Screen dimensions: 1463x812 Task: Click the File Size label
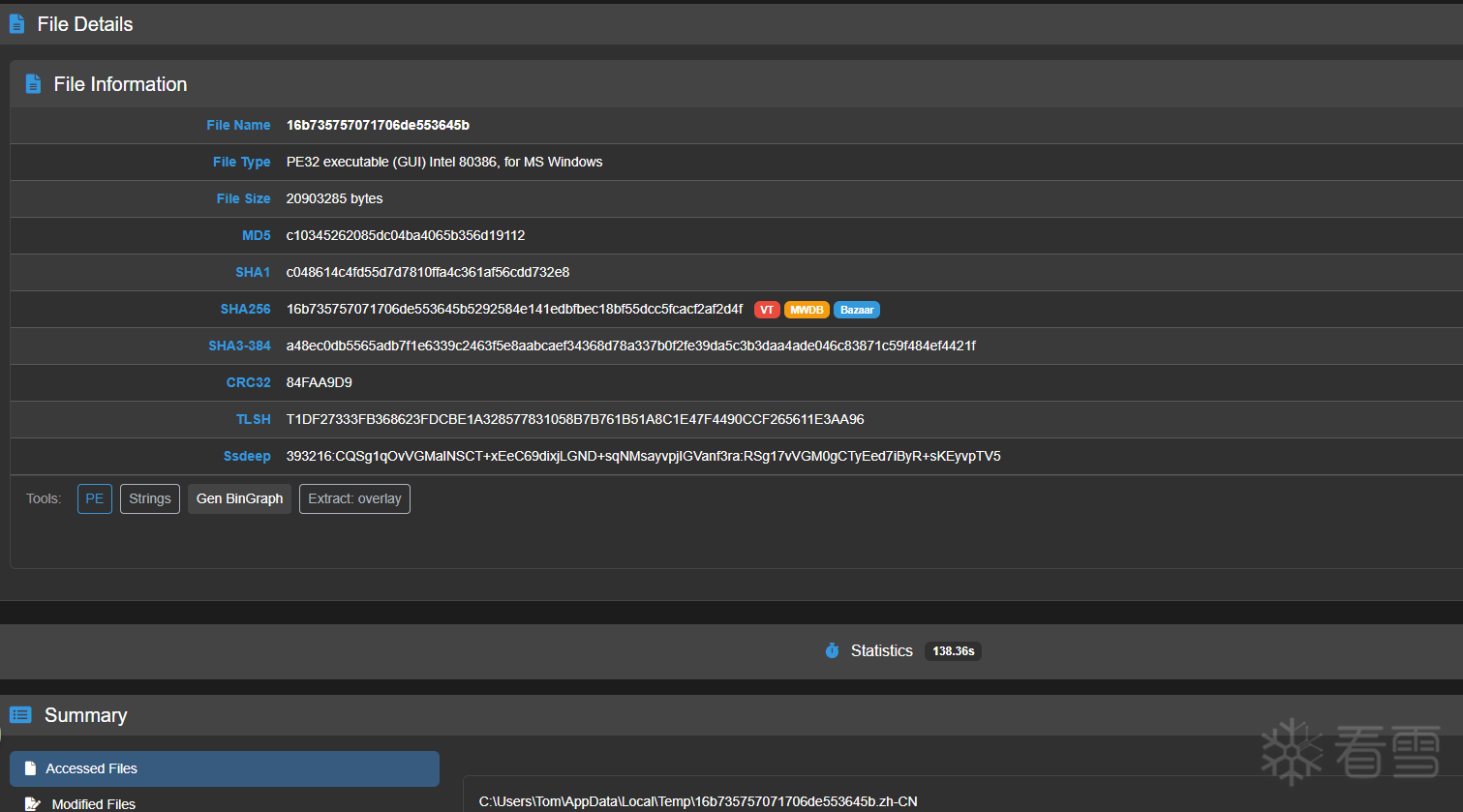coord(244,198)
